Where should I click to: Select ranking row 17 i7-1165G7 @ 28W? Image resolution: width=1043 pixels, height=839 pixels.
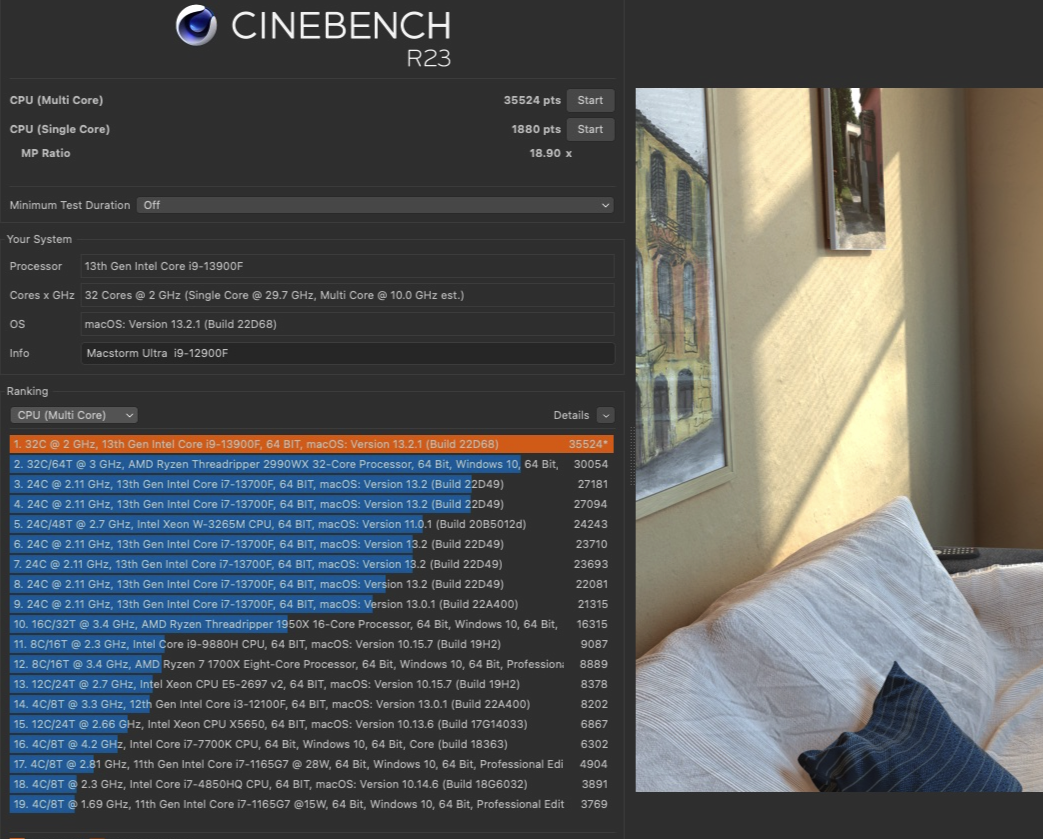[311, 764]
